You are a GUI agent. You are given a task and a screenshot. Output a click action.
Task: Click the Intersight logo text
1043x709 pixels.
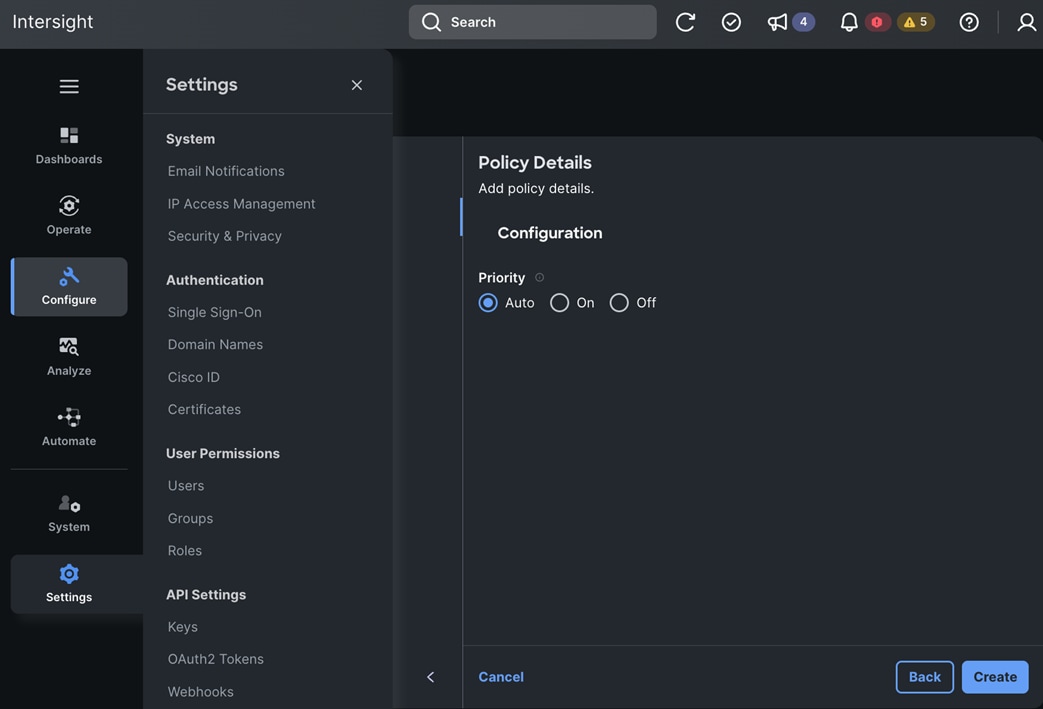(x=53, y=22)
